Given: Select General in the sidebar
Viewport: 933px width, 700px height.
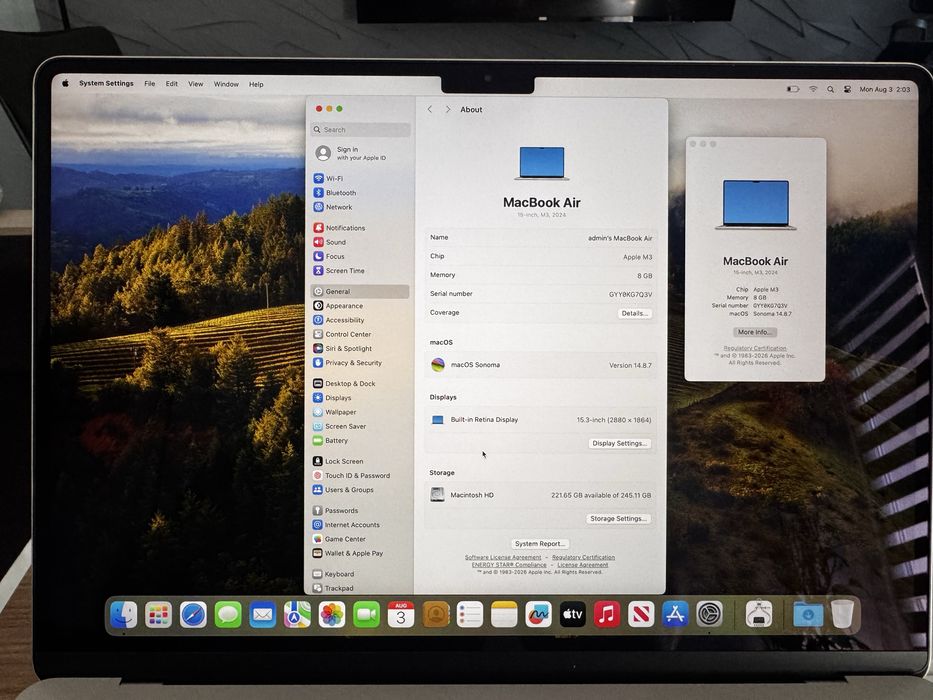Looking at the screenshot, I should 360,292.
